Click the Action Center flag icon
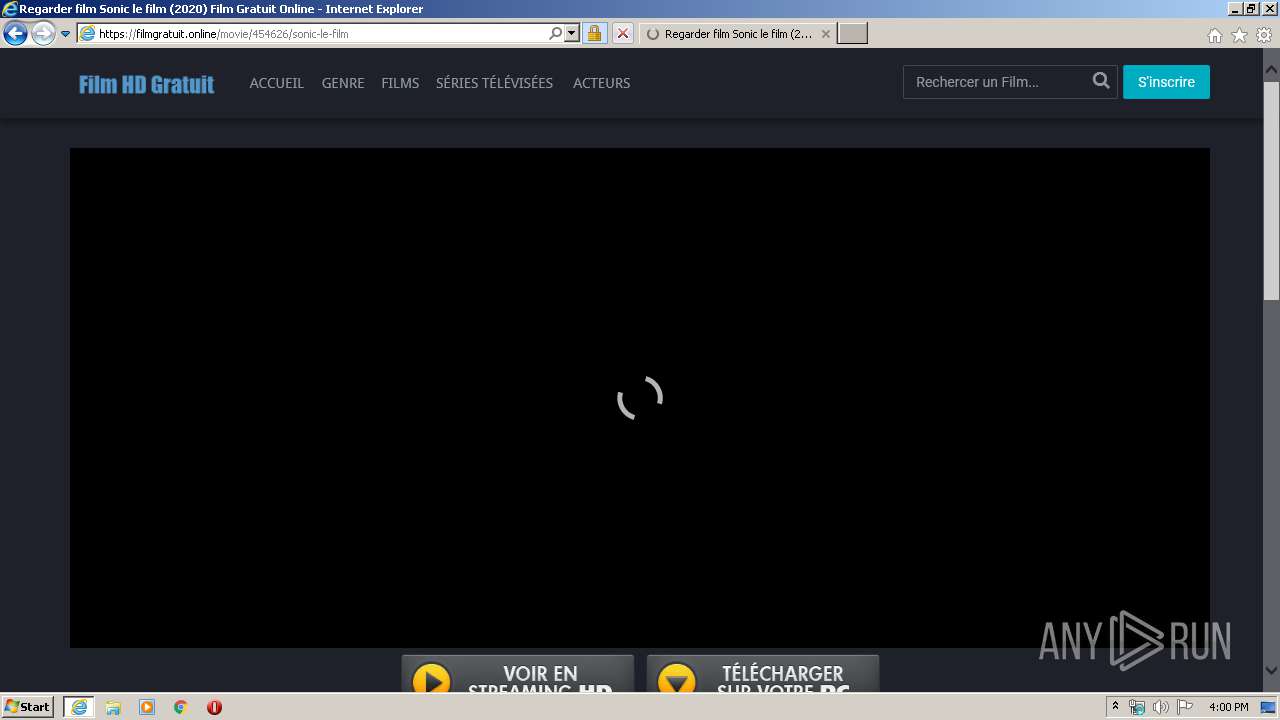This screenshot has height=720, width=1280. 1184,707
